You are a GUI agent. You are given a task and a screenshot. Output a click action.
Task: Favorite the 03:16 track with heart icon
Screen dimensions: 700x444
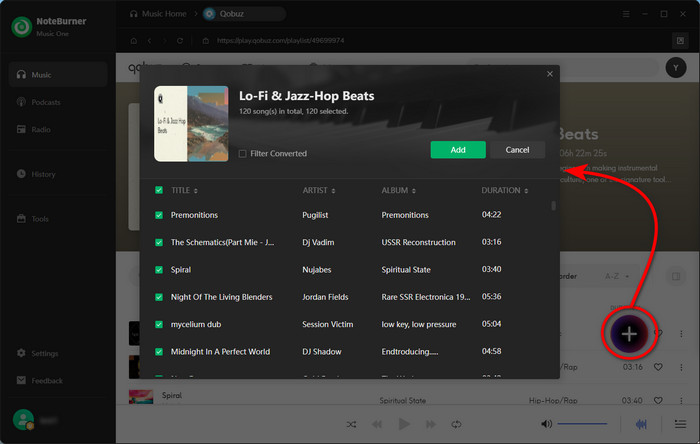pyautogui.click(x=658, y=367)
